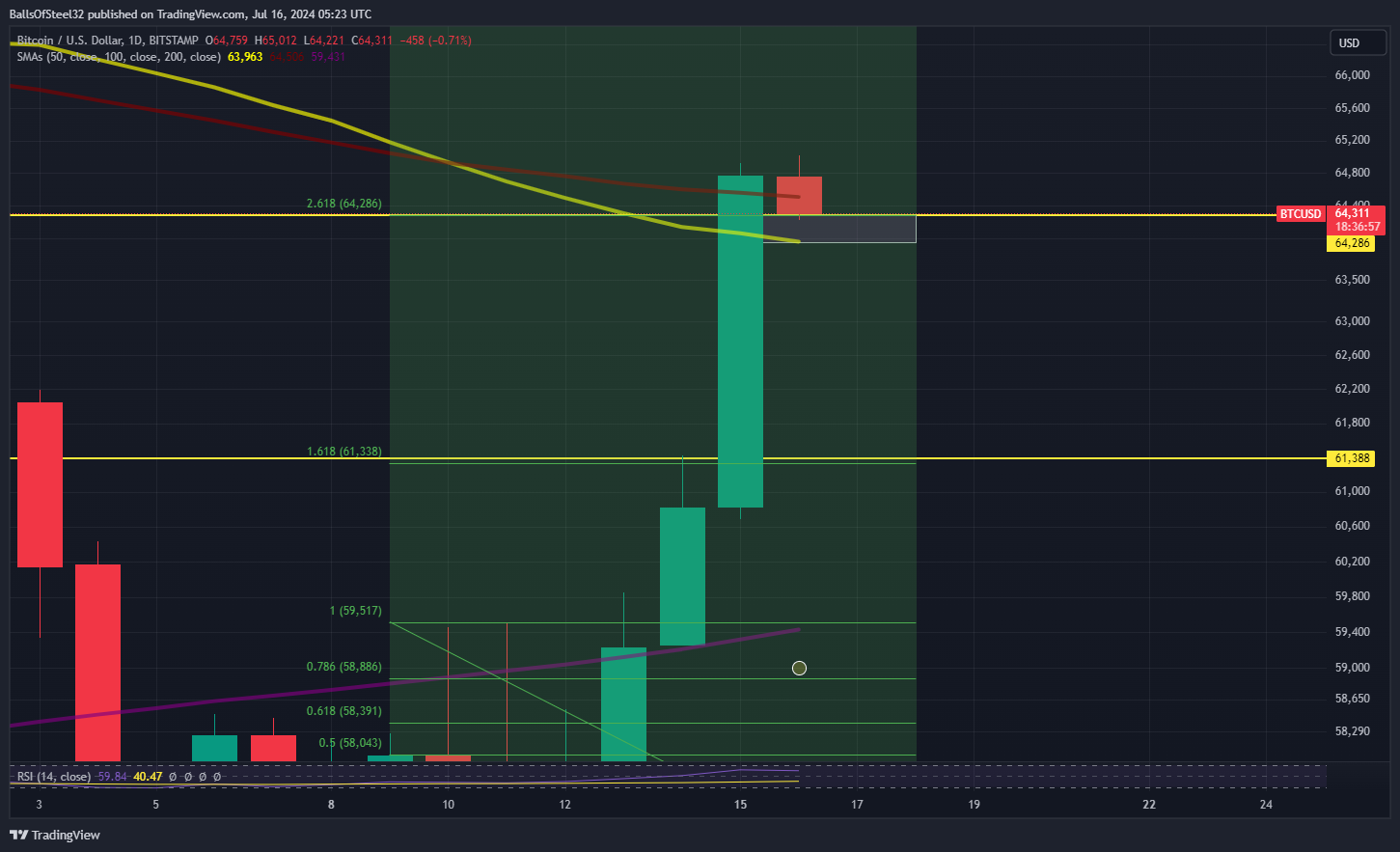Viewport: 1400px width, 852px height.
Task: Click the 63,000 price axis label
Action: pyautogui.click(x=1353, y=321)
